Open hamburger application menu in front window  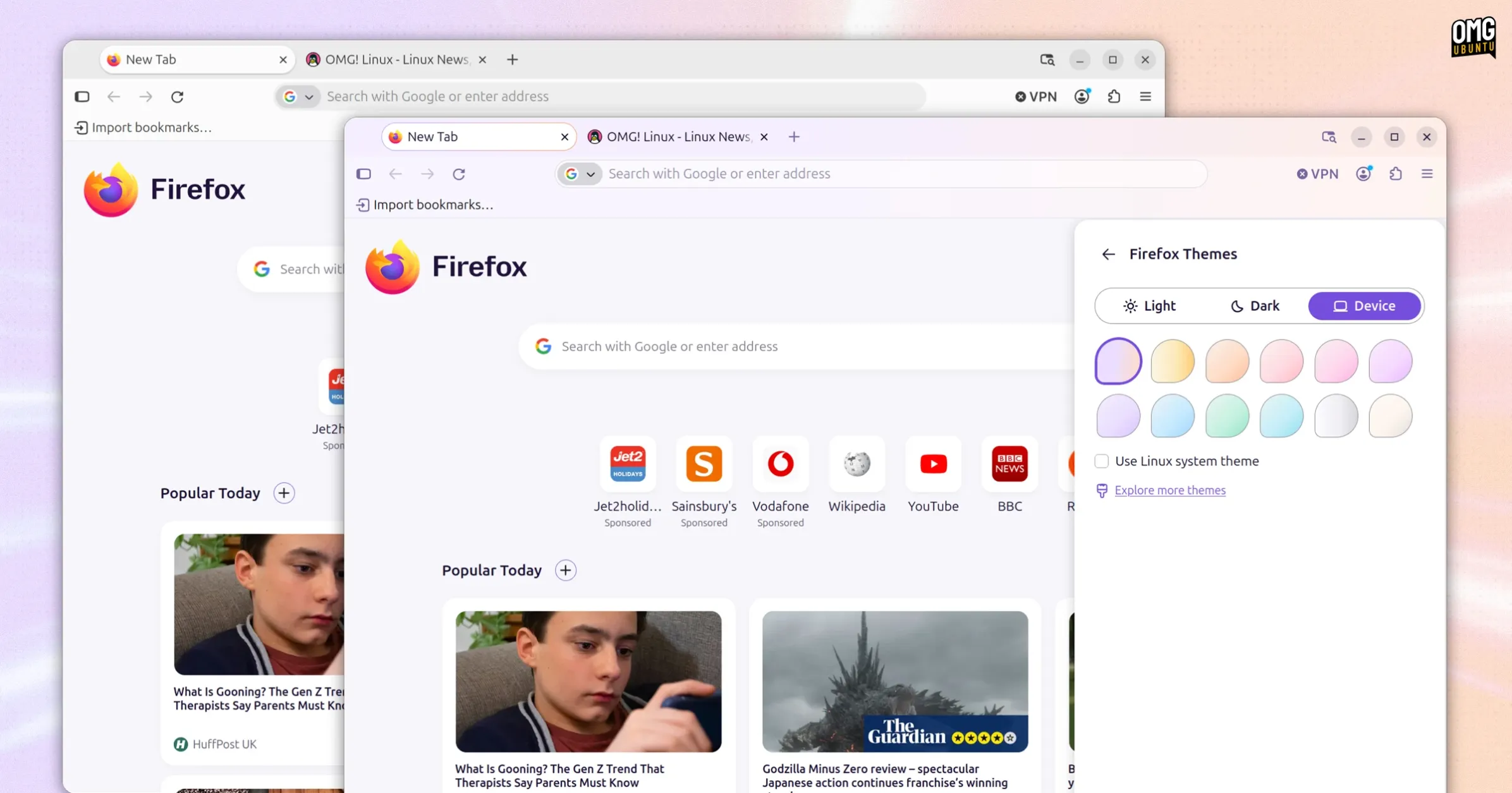[x=1427, y=174]
